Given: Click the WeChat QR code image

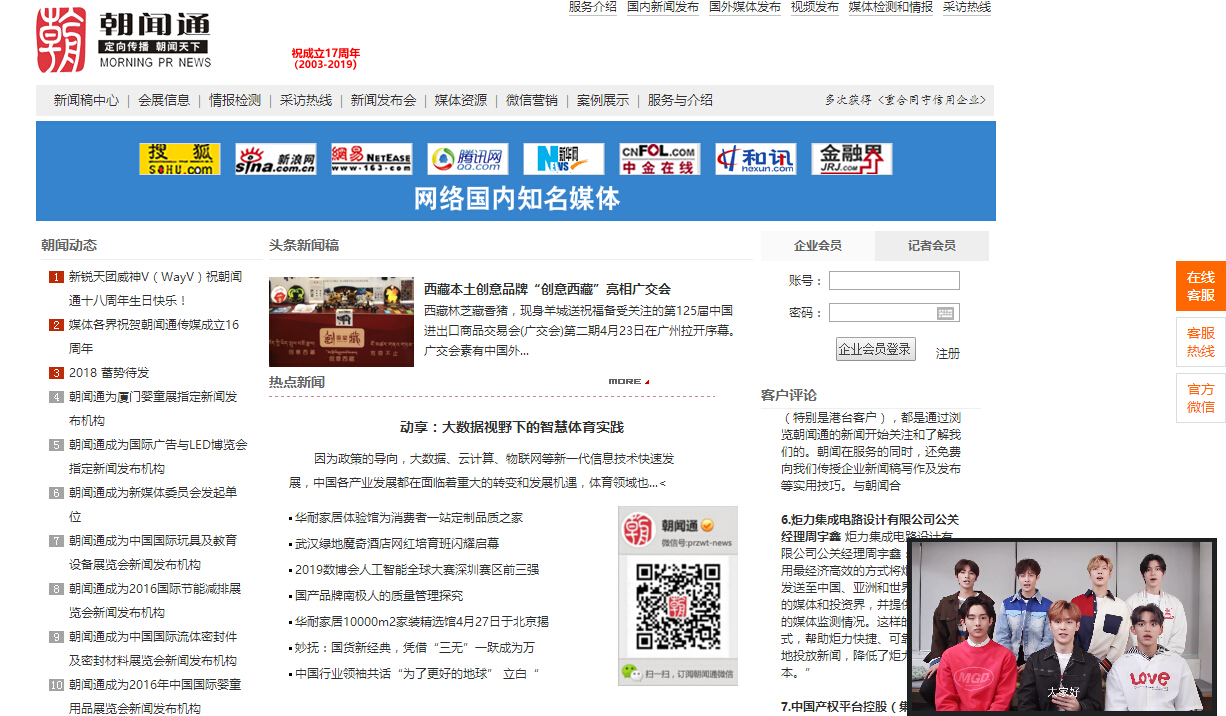Looking at the screenshot, I should click(677, 606).
